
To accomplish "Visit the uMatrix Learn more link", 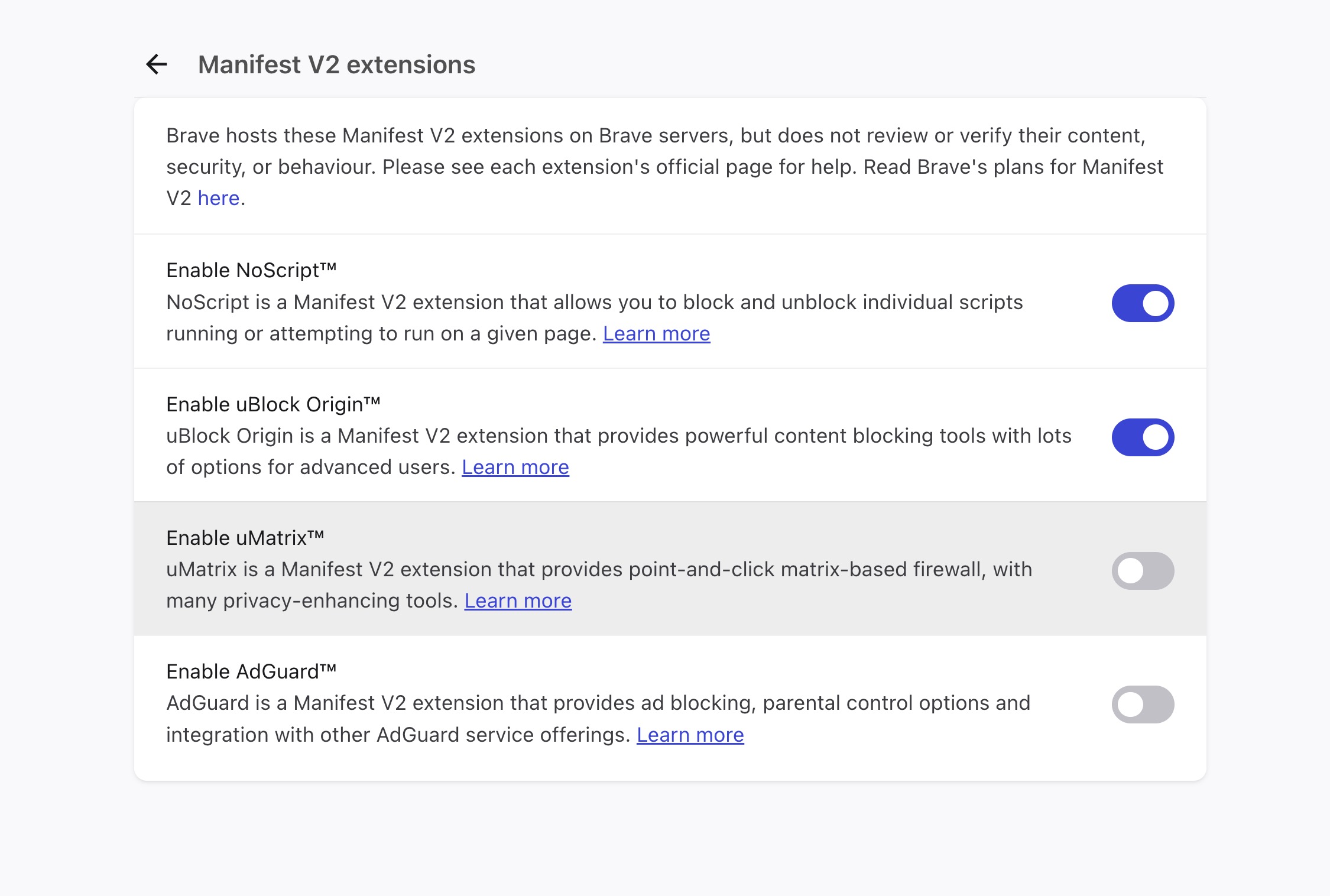I will 518,601.
